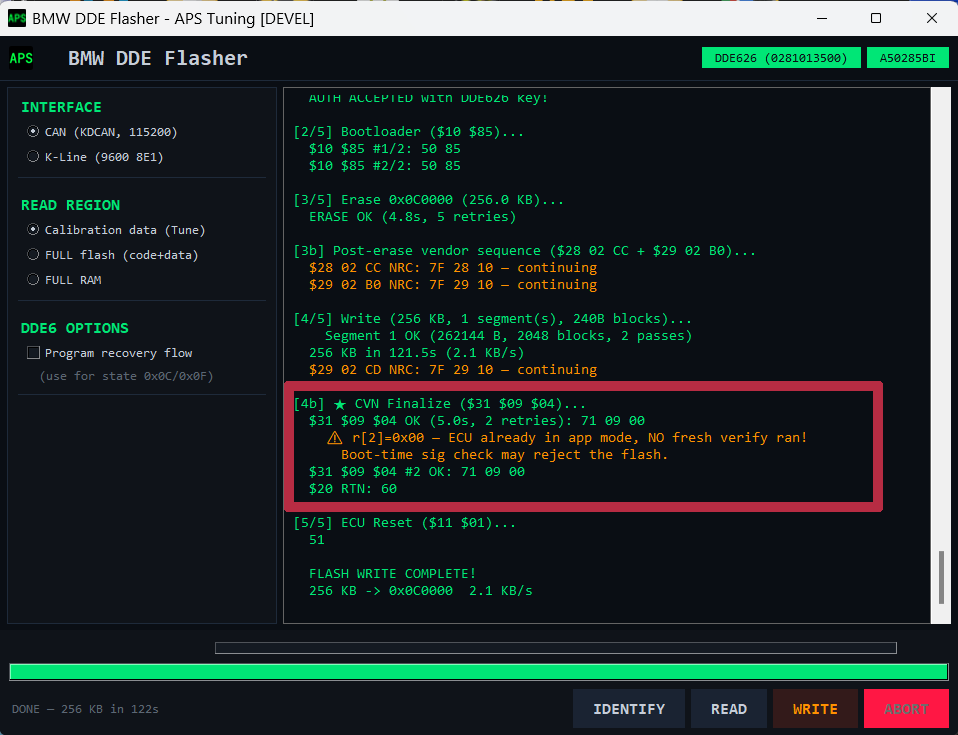
Task: Click 'ERASE OK (4.8s, 5 retries)' log line
Action: pos(412,217)
